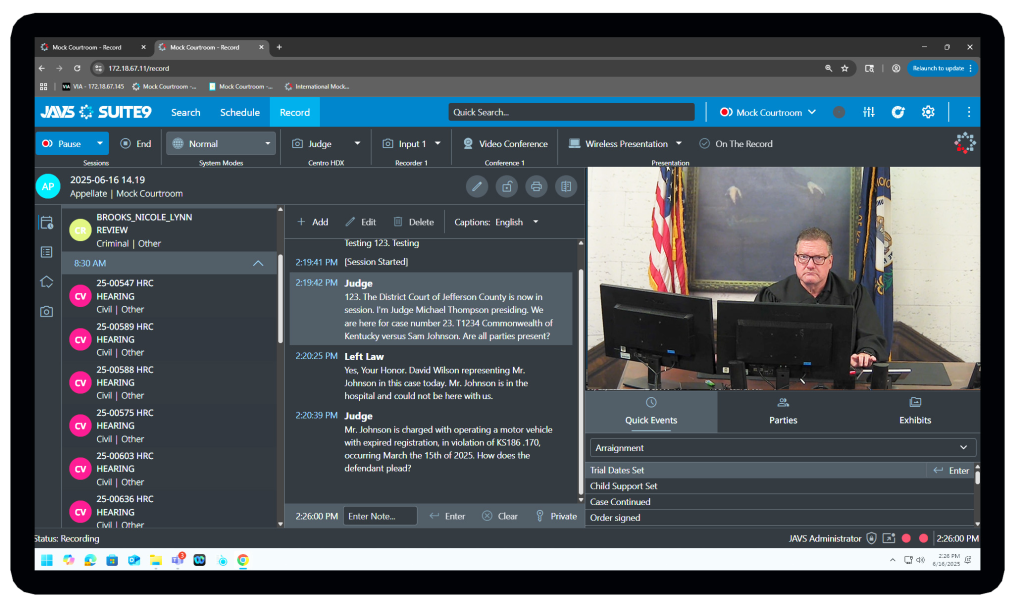Image resolution: width=1024 pixels, height=606 pixels.
Task: Open the audio mixer sliders icon
Action: (x=867, y=113)
